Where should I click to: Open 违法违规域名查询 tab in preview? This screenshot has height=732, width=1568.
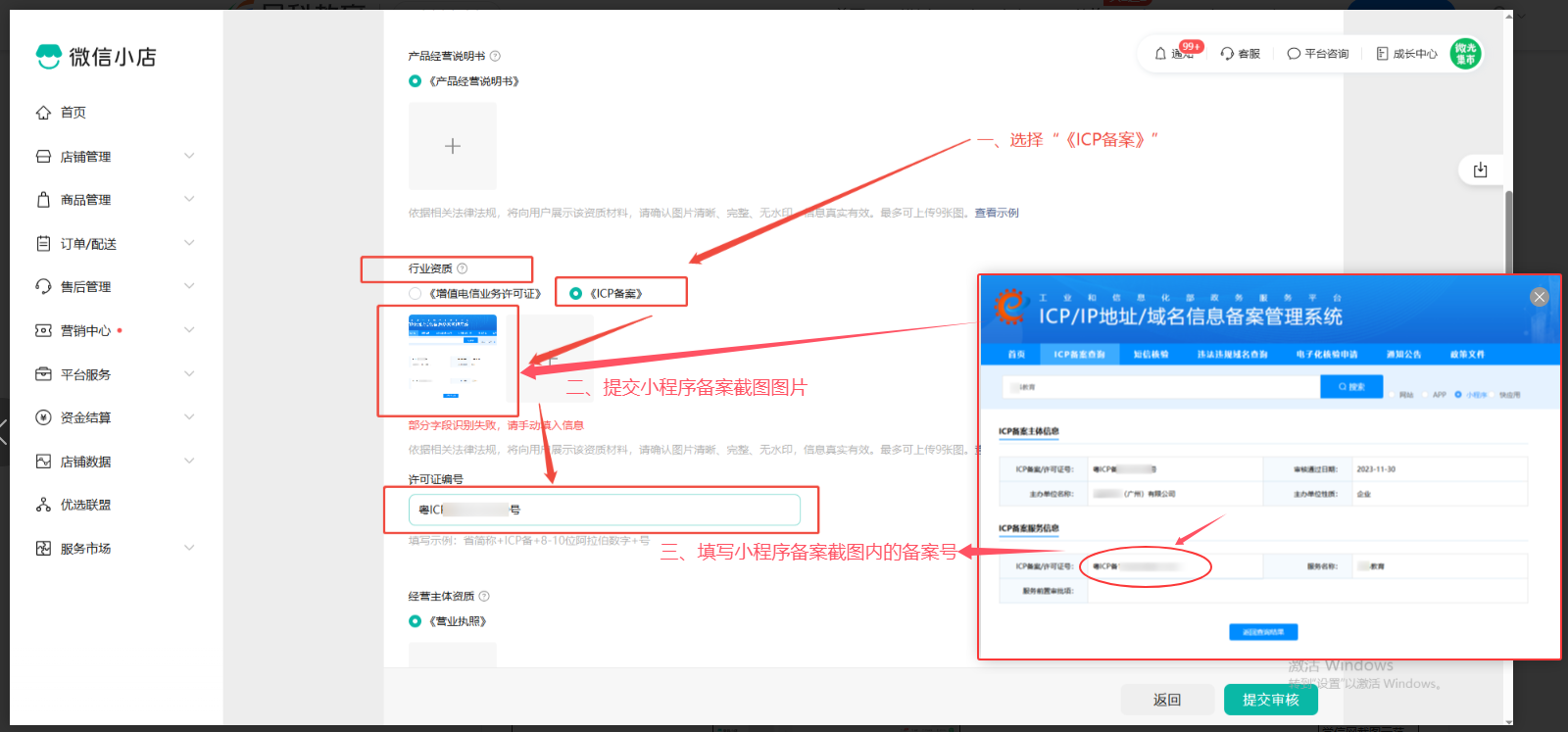[1232, 355]
